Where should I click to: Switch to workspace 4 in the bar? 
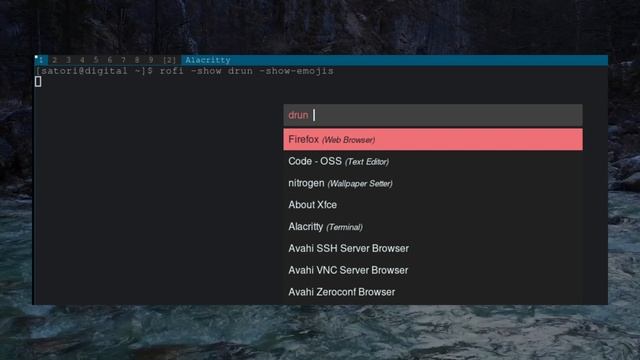(82, 60)
